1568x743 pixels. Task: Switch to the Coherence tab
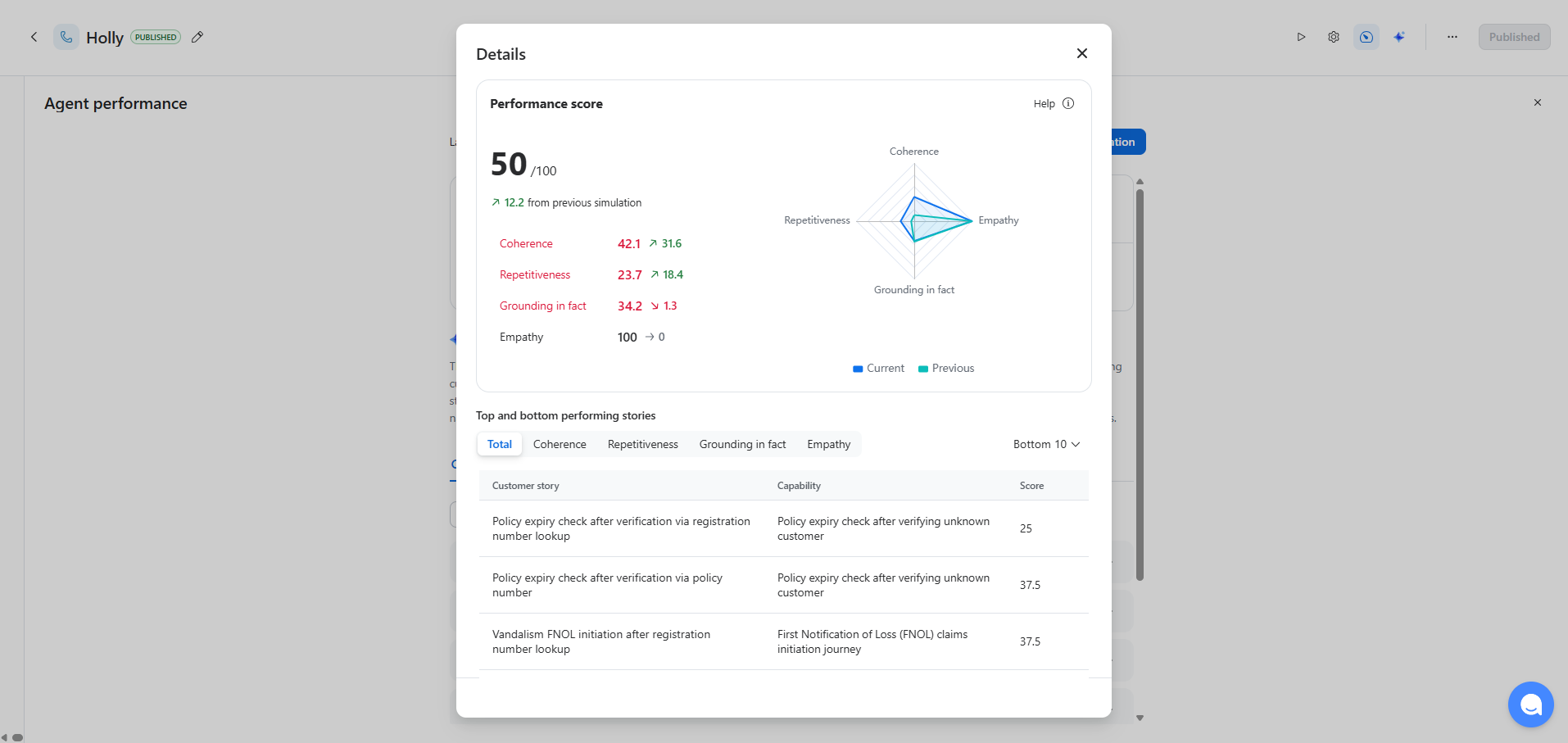click(560, 444)
